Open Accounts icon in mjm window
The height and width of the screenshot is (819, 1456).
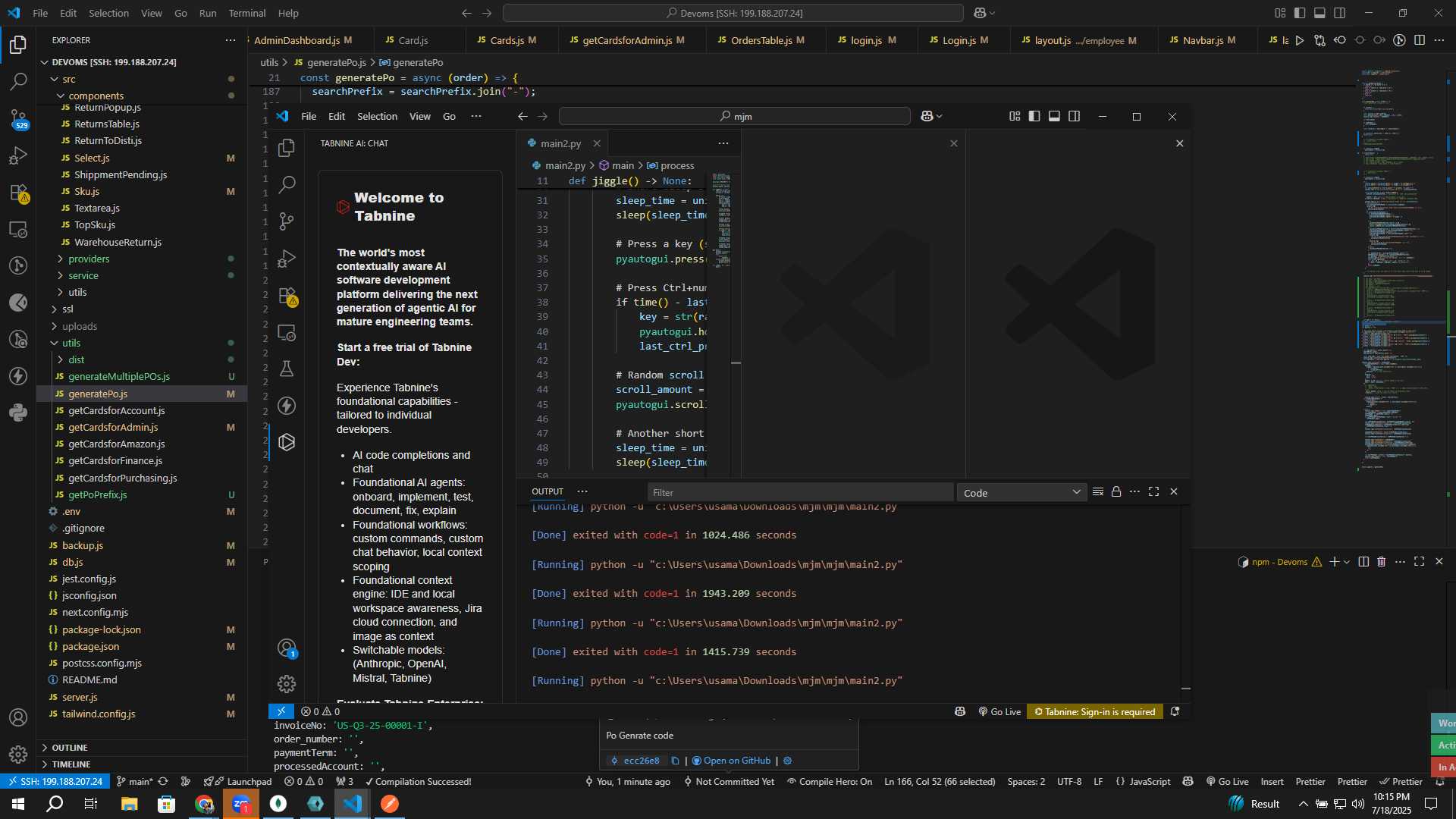pyautogui.click(x=287, y=648)
